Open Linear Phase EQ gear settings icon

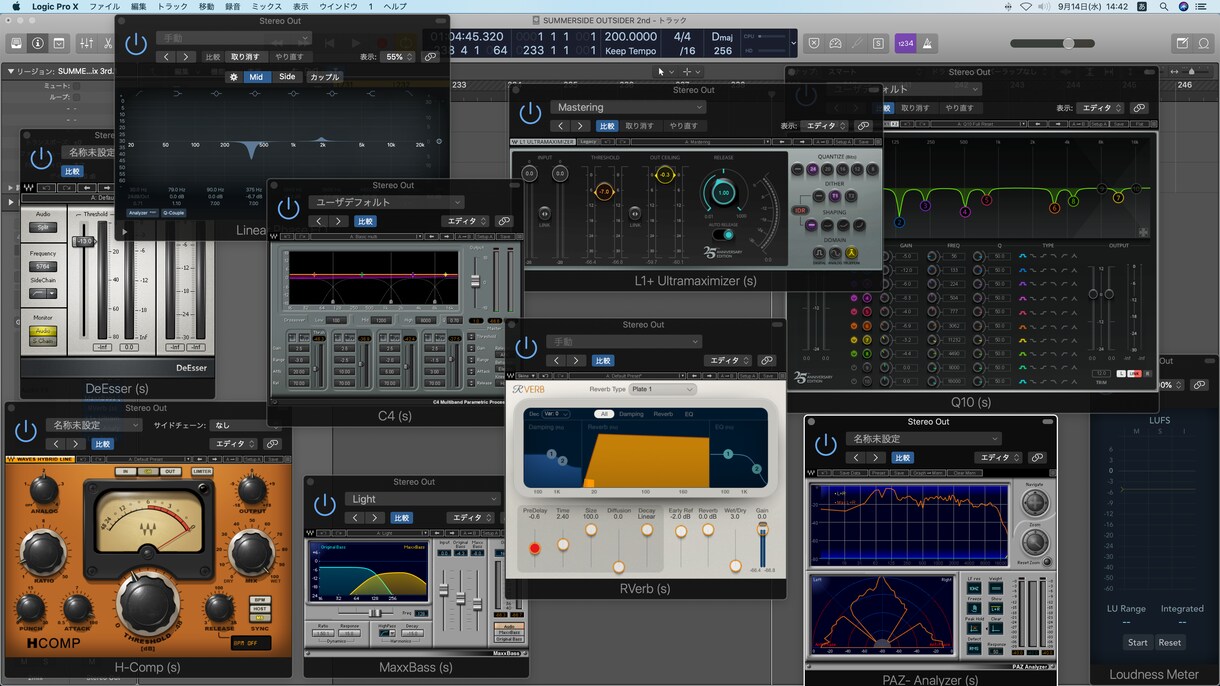(234, 77)
